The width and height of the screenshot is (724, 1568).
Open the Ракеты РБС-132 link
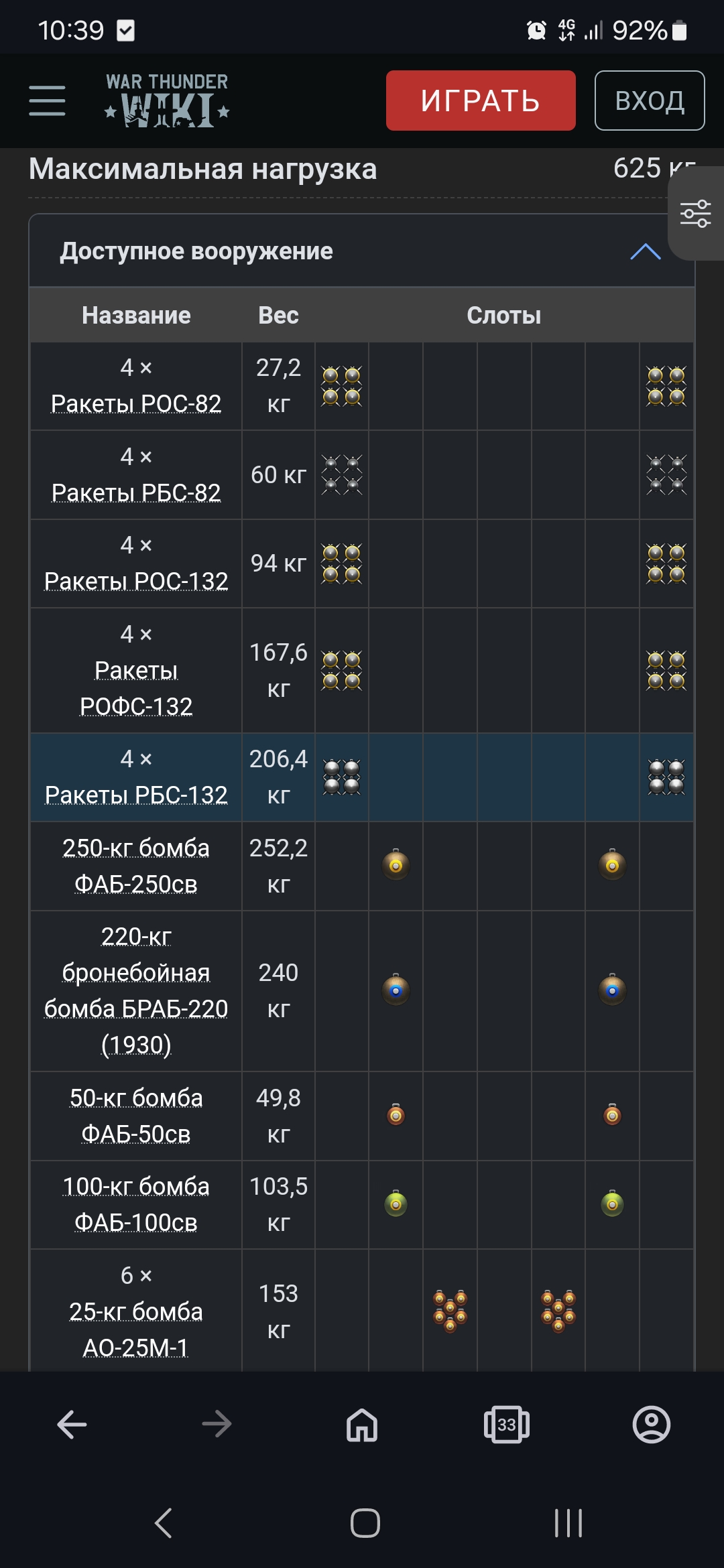[136, 795]
